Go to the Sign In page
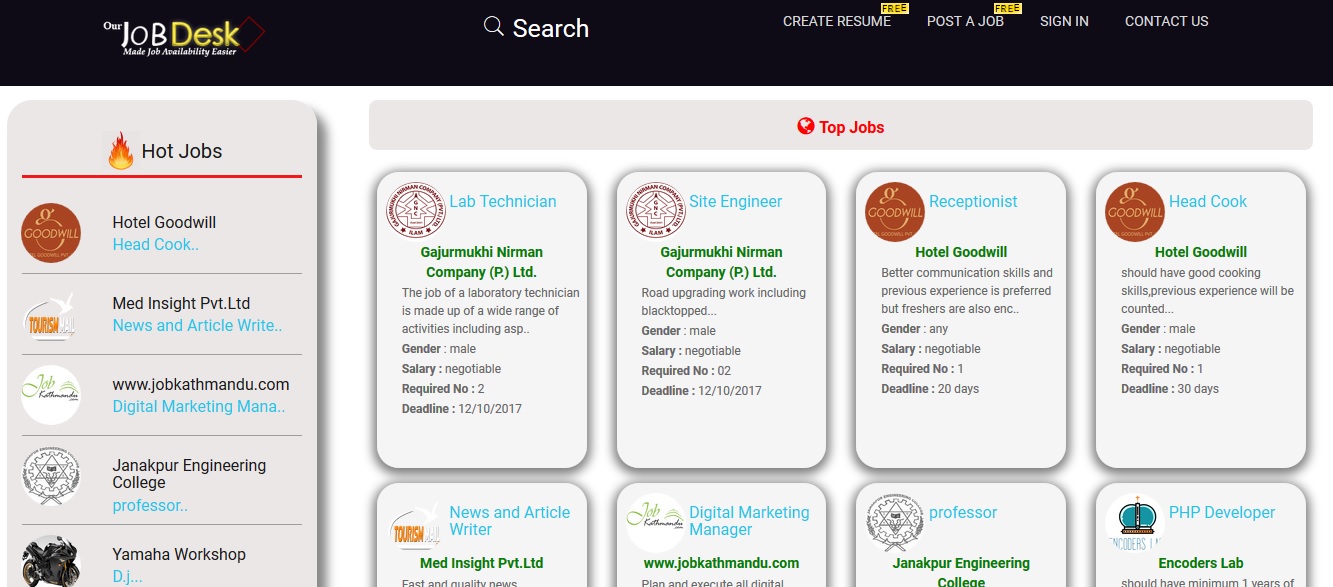 click(x=1064, y=21)
